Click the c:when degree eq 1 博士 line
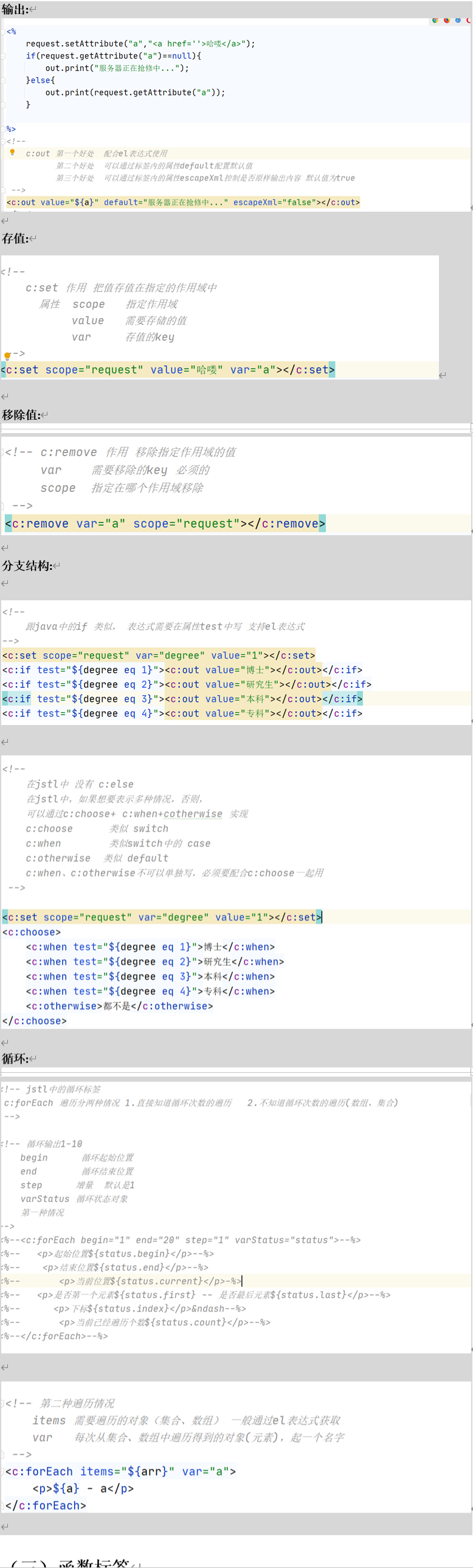 150,946
